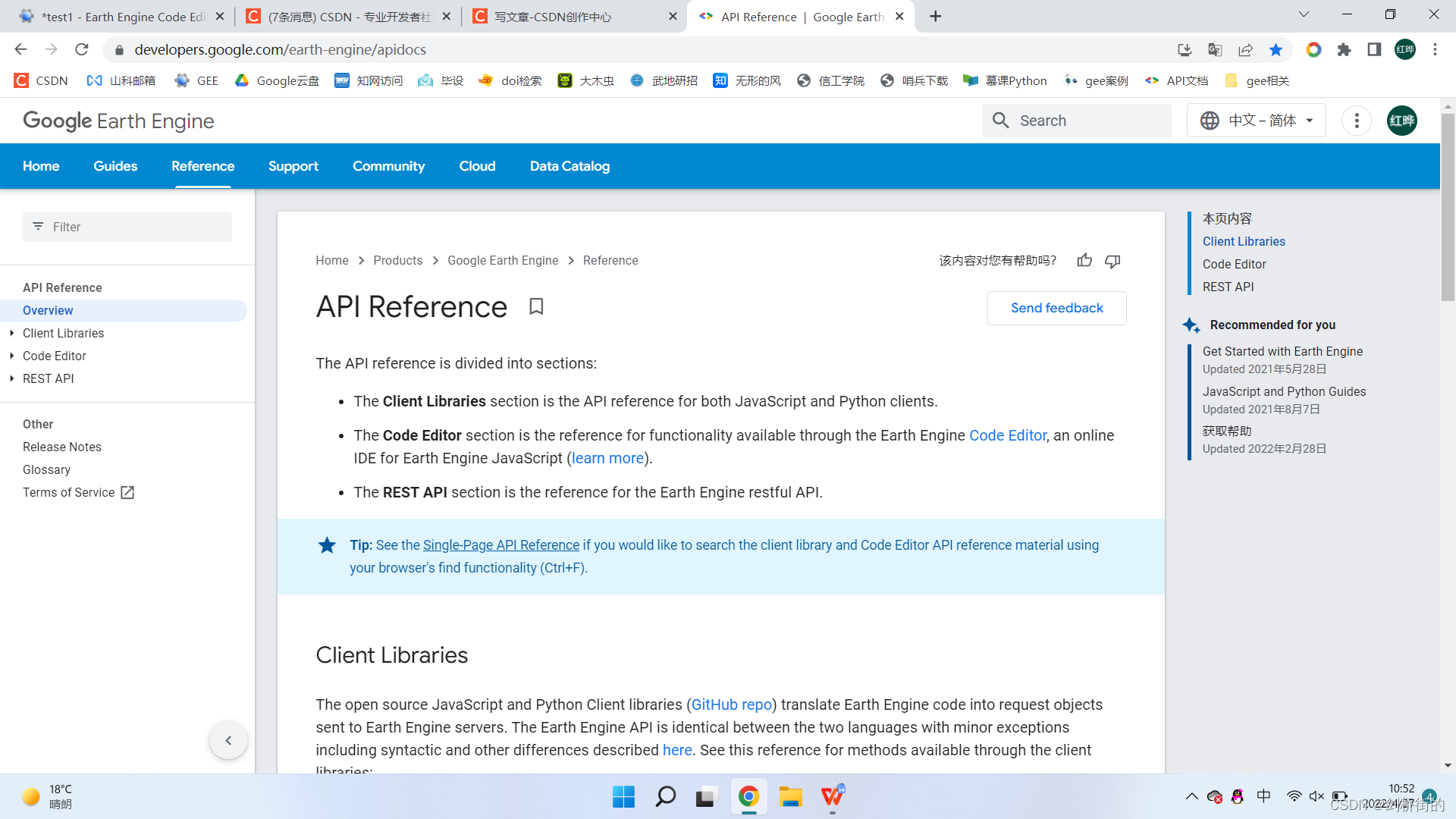Screen dimensions: 1456x819
Task: Click the Send feedback button
Action: (1056, 308)
